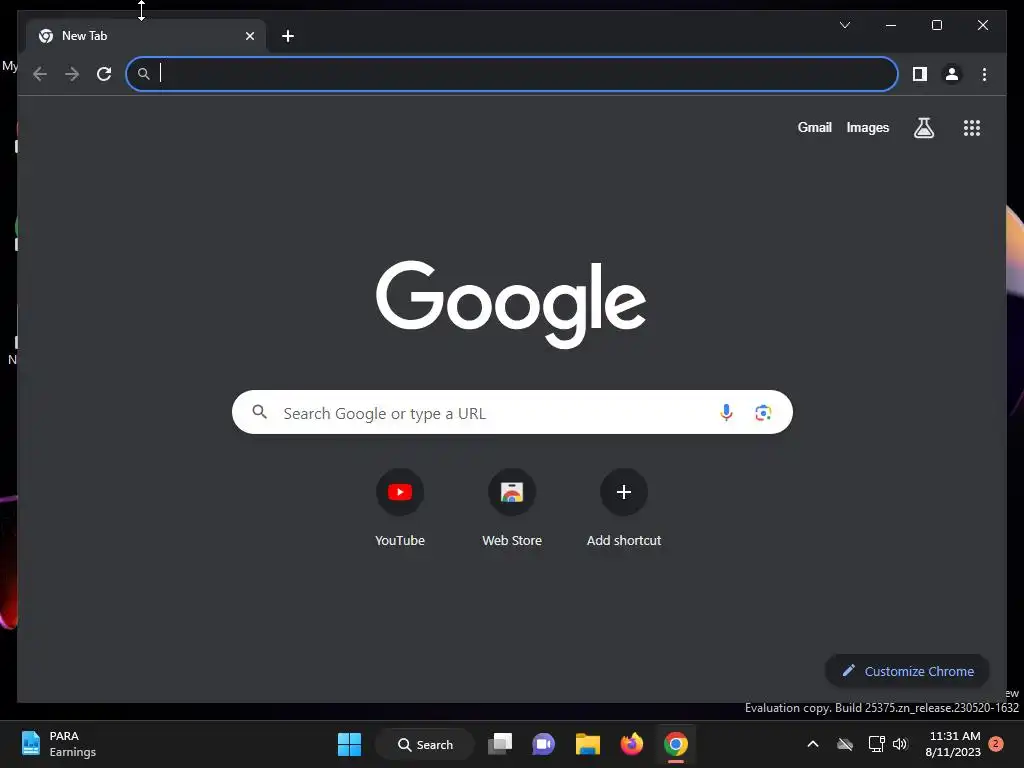Open the cloud sync tray icon

(x=845, y=744)
